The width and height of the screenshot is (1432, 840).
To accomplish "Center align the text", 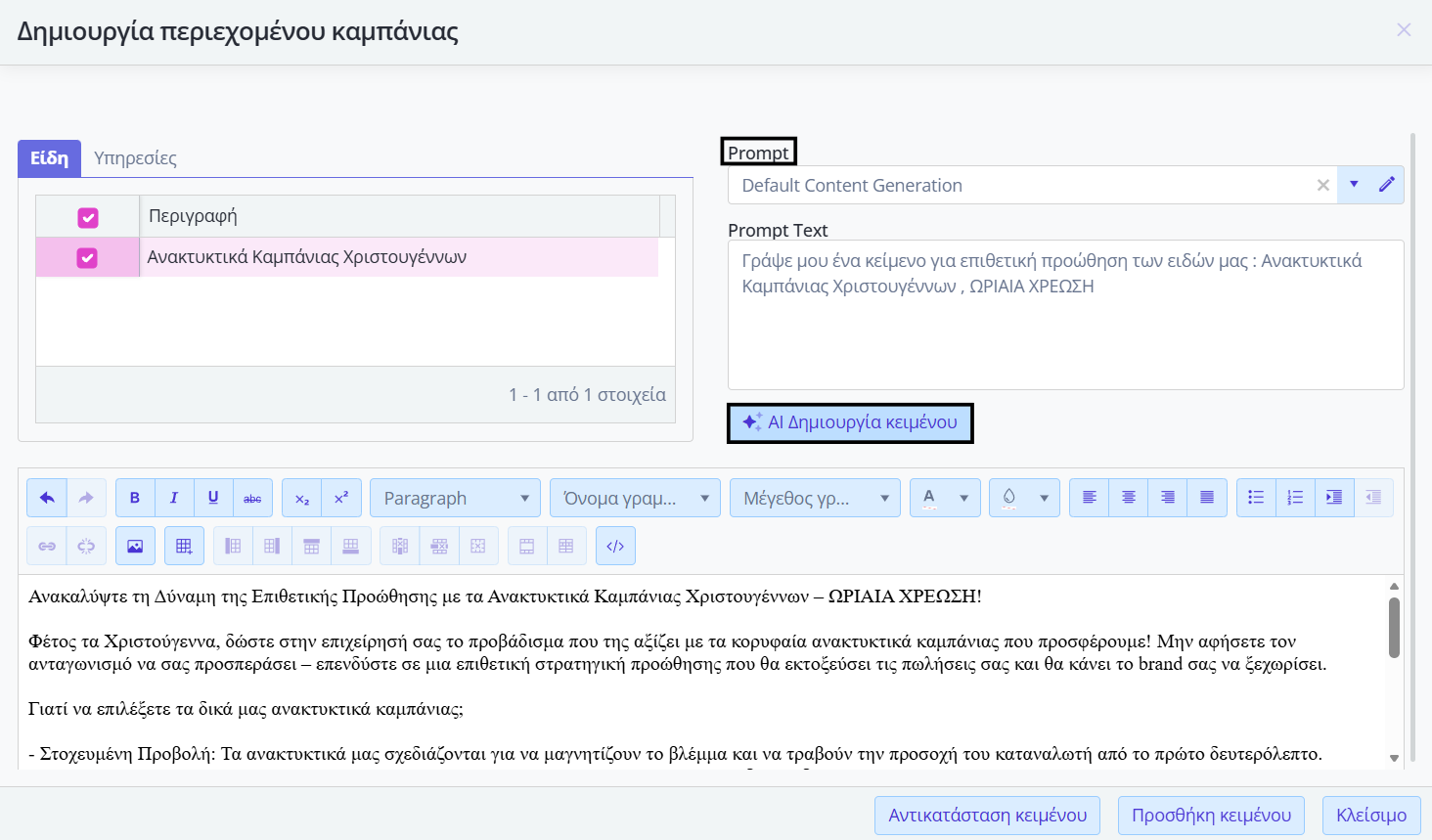I will click(1128, 498).
